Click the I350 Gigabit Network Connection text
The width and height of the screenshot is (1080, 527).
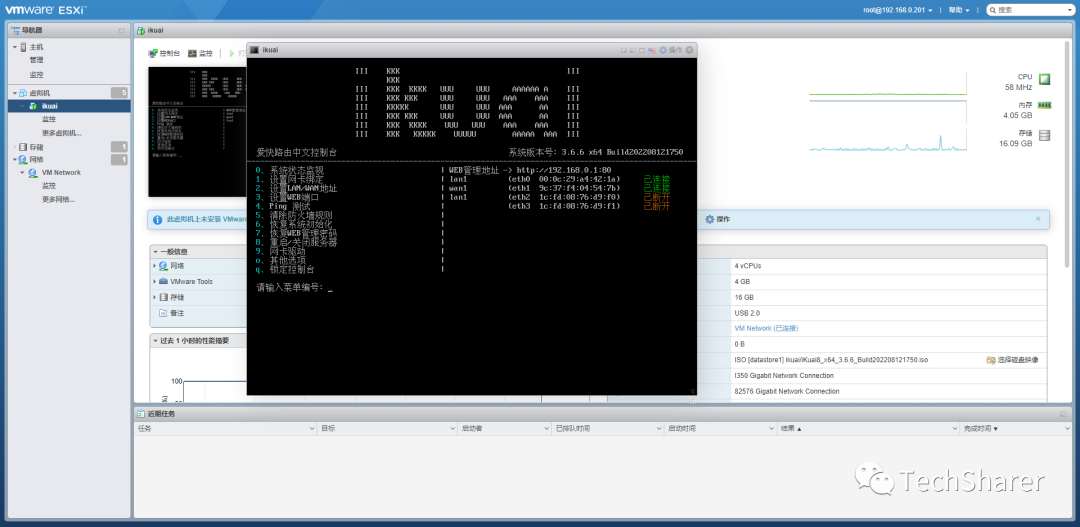[x=784, y=375]
